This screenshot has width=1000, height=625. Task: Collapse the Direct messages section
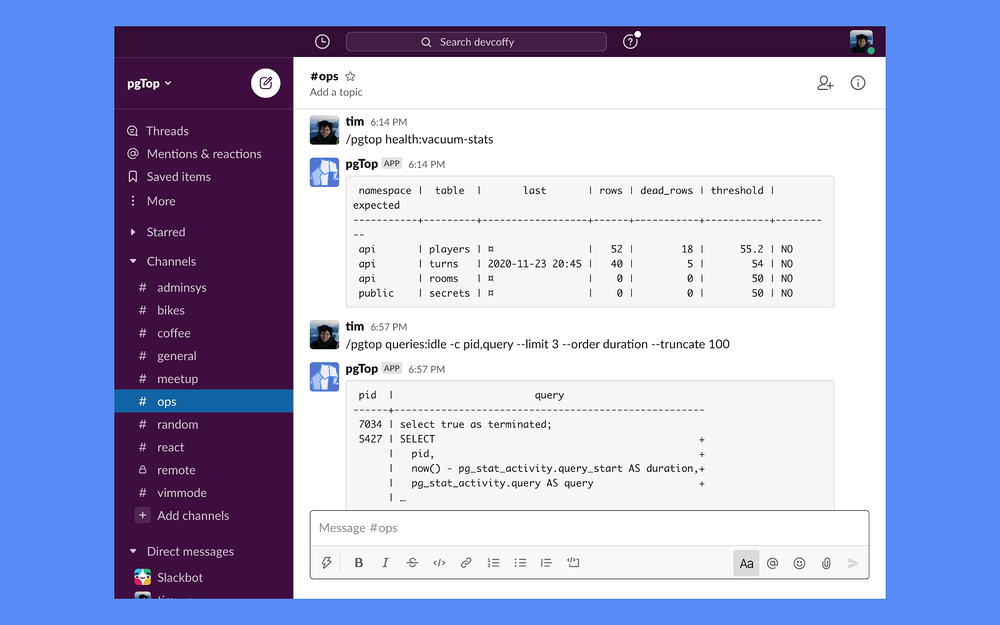[133, 551]
